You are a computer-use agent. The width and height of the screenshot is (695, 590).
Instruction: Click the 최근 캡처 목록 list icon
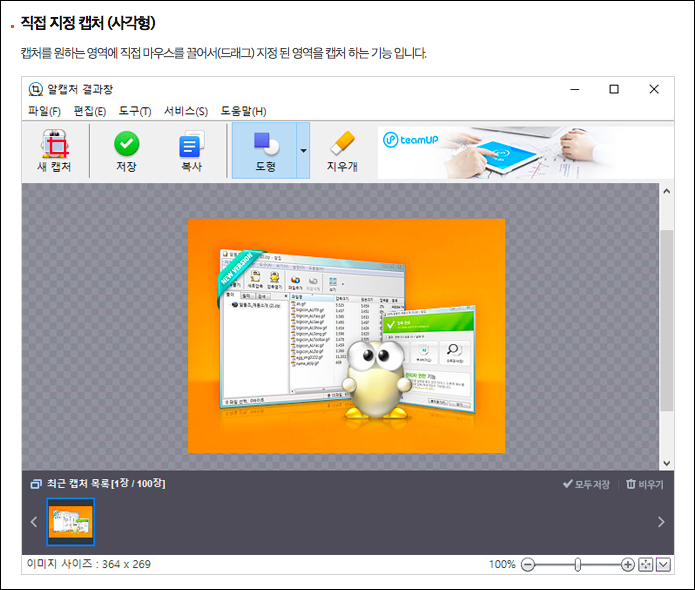35,484
